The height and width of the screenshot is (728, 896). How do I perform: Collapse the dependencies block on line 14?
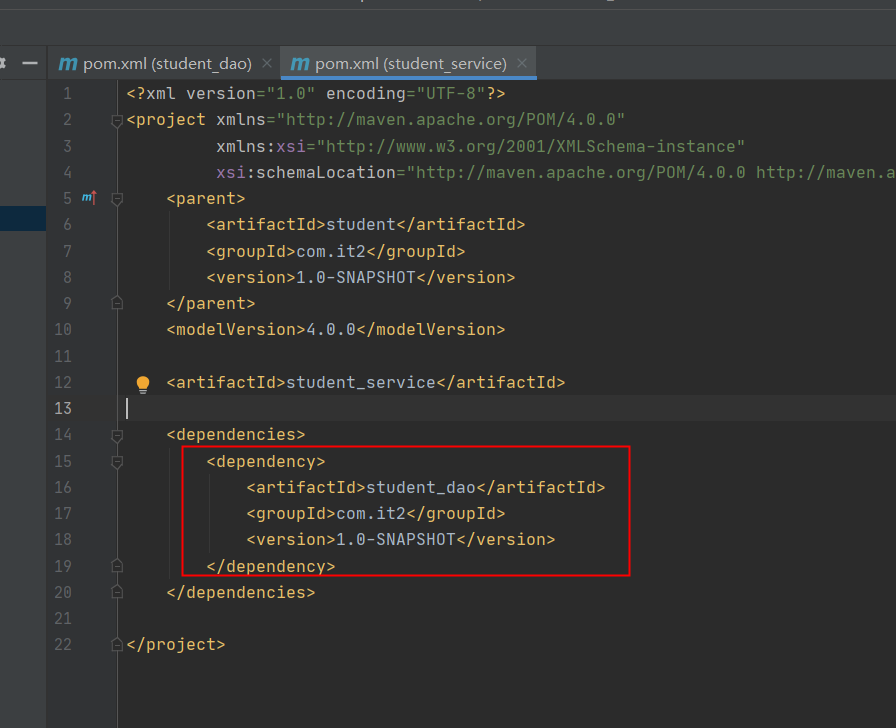coord(117,435)
